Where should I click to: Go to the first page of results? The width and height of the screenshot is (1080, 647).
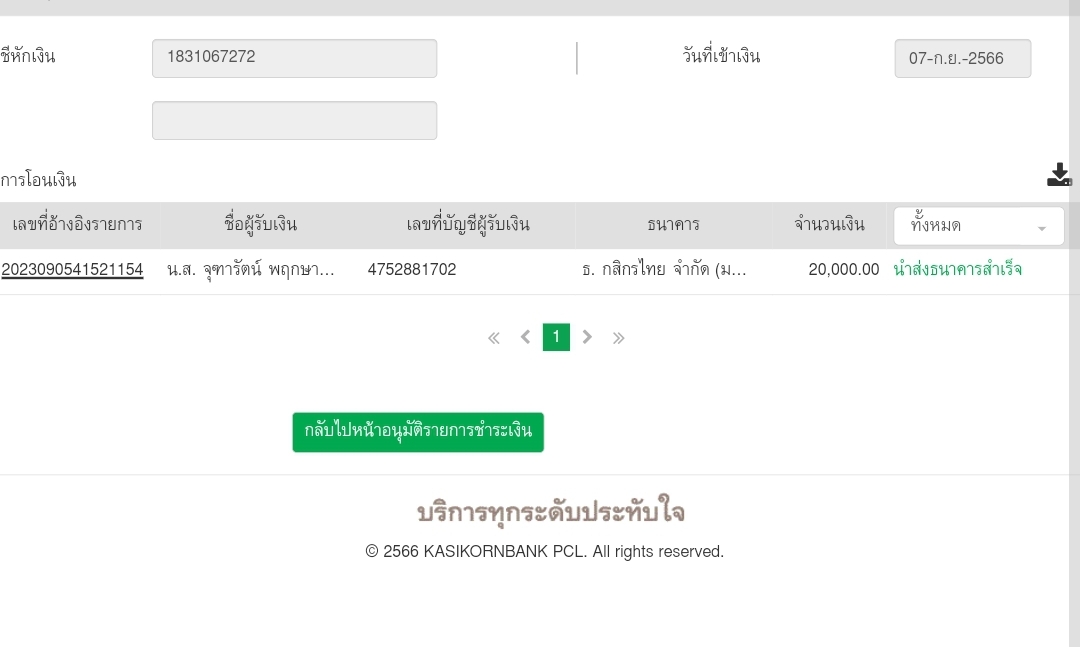493,338
